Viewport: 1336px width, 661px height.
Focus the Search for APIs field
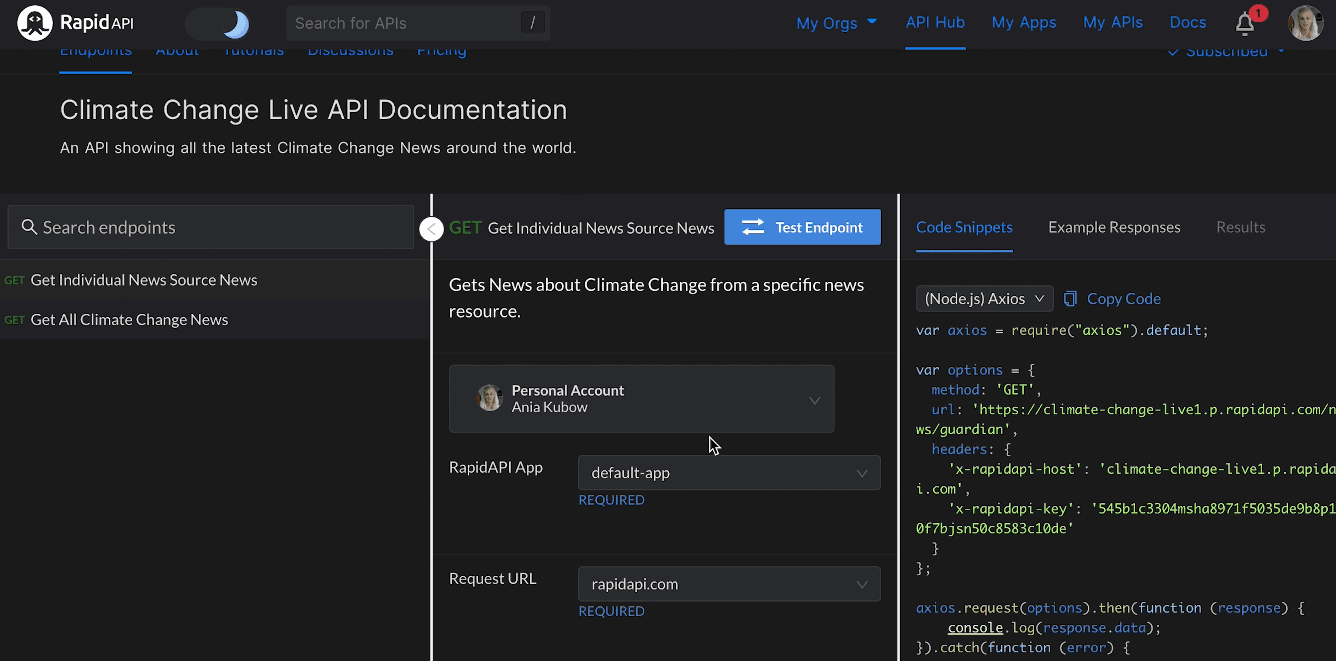point(418,23)
